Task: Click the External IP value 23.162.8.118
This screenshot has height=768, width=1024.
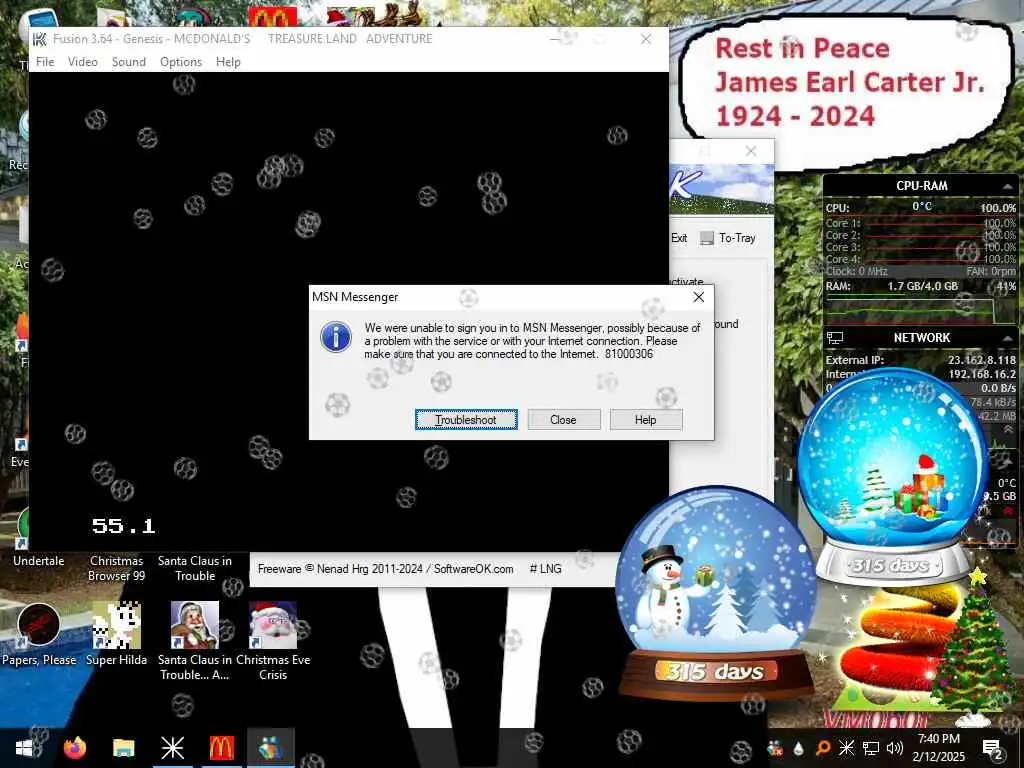Action: click(982, 360)
